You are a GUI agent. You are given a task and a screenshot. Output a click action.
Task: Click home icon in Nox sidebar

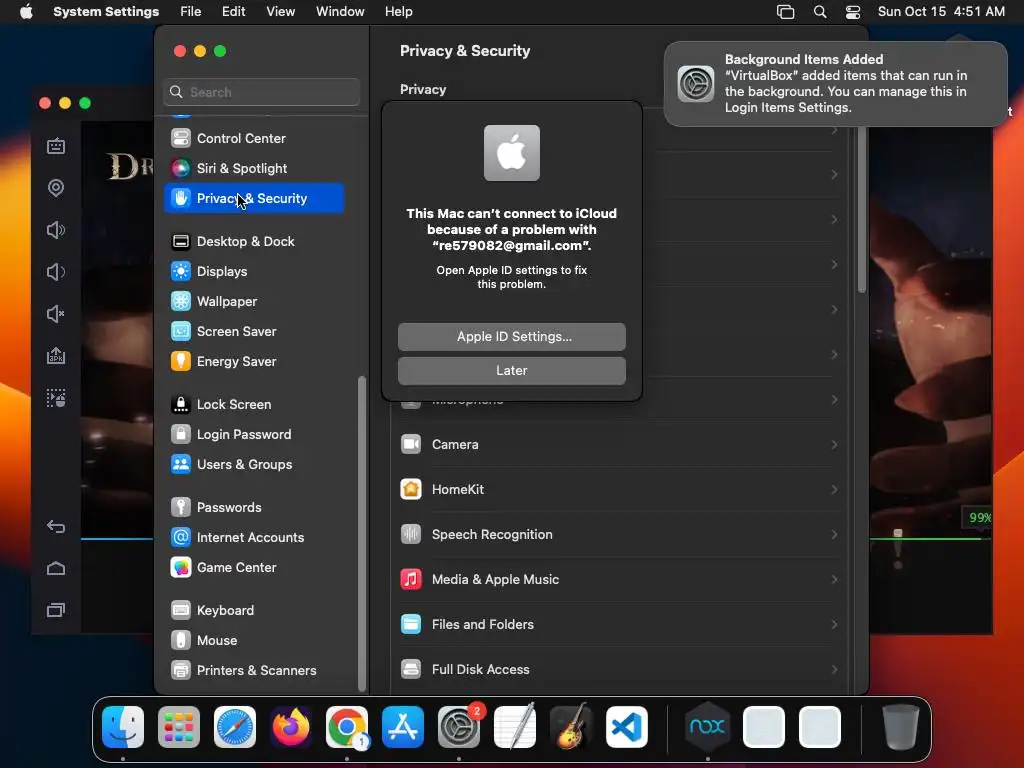56,568
